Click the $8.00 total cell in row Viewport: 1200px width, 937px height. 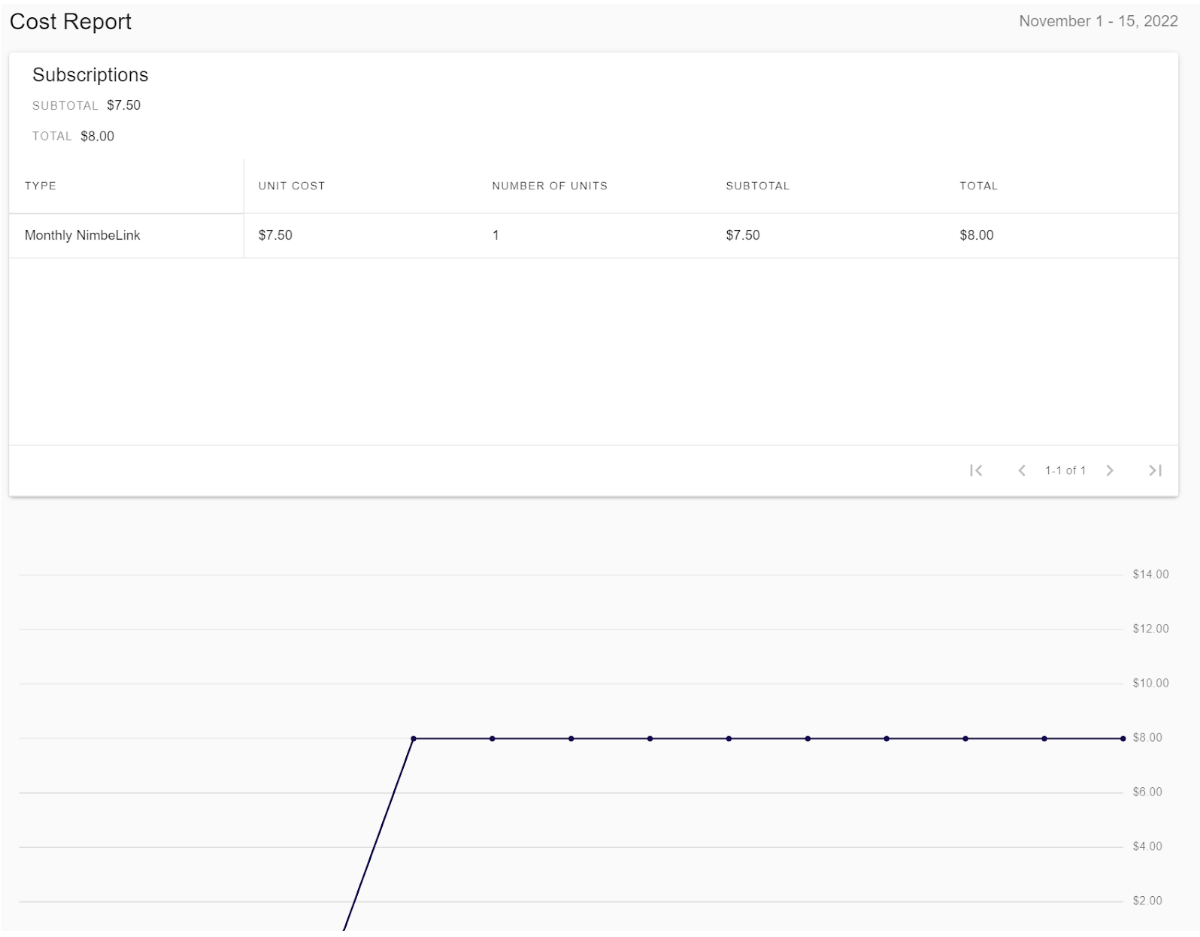point(976,236)
